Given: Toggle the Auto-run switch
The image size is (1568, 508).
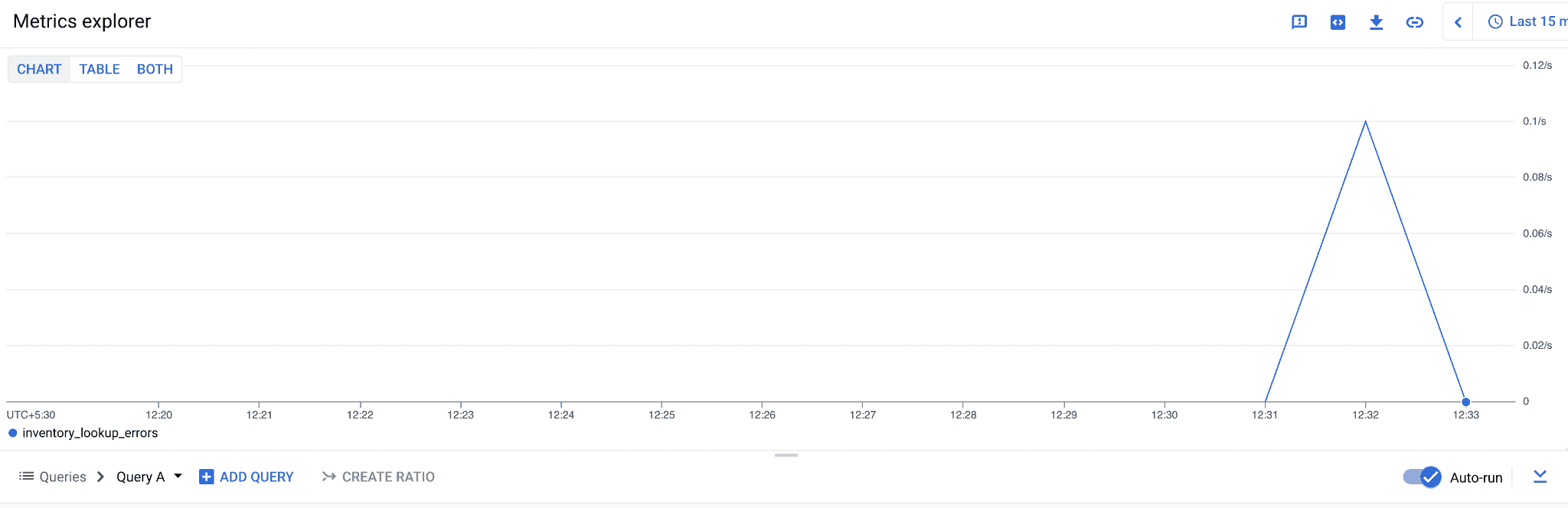Looking at the screenshot, I should coord(1422,477).
